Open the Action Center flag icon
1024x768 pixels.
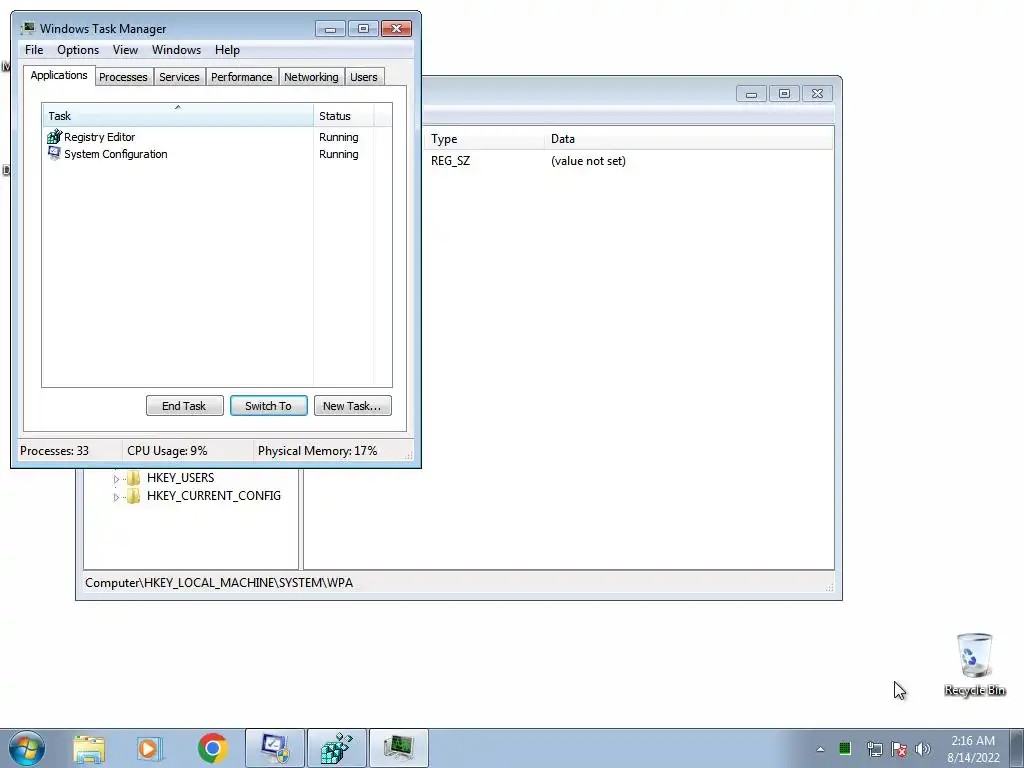(899, 749)
